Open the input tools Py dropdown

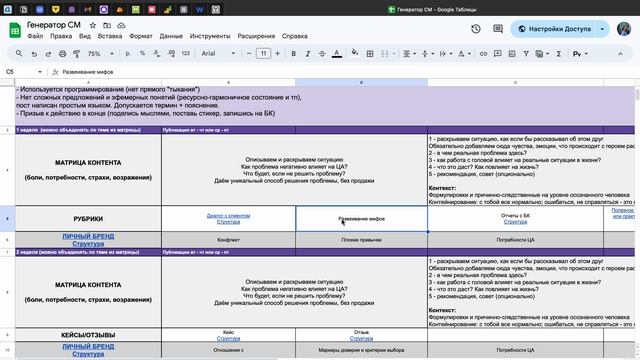pos(580,53)
